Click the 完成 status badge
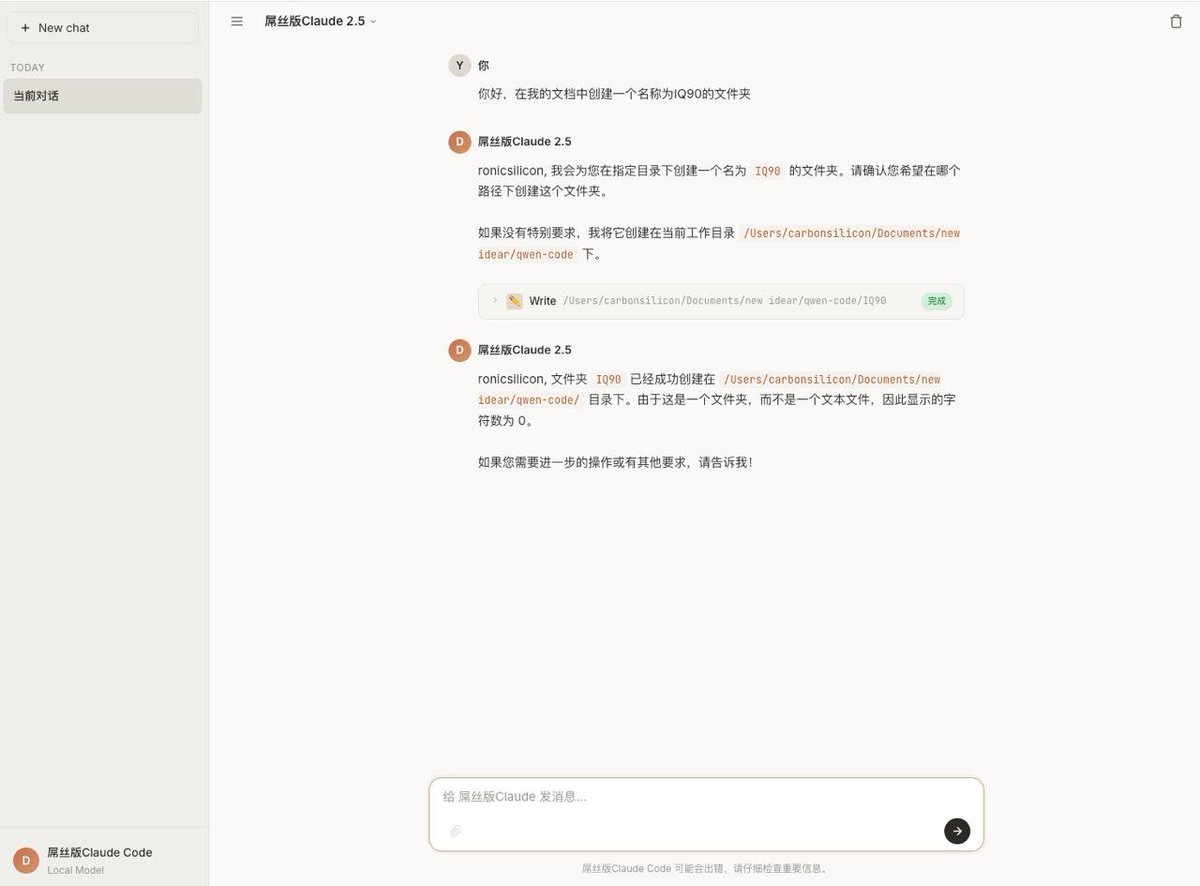 pos(936,301)
